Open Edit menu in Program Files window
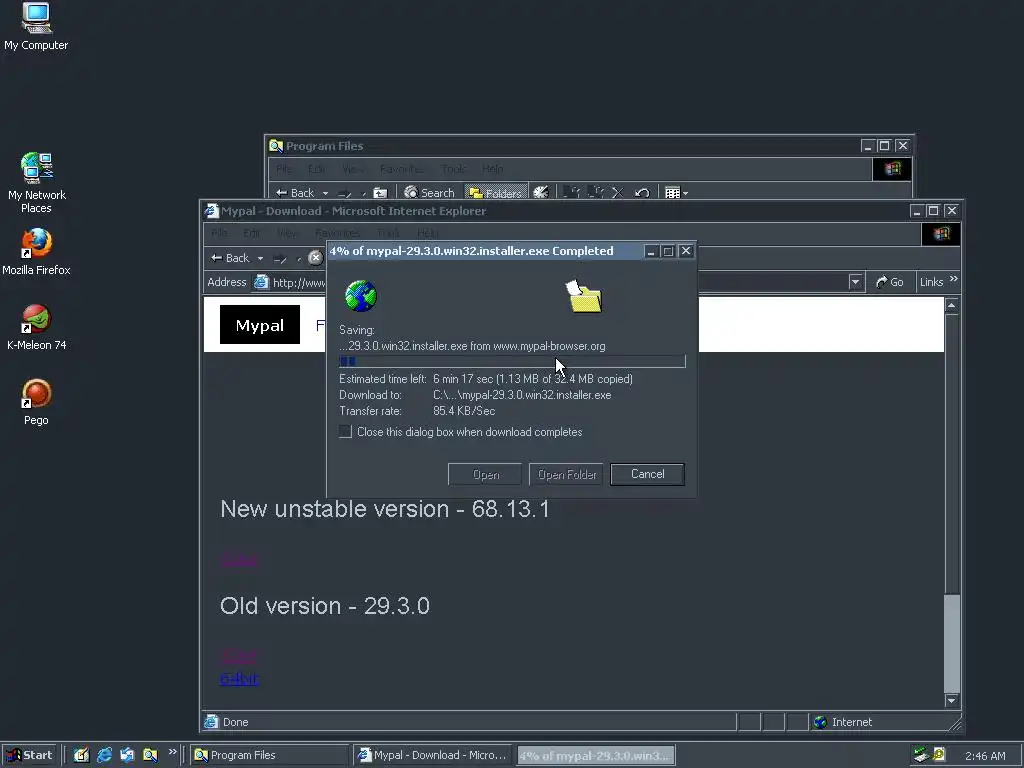 click(317, 169)
